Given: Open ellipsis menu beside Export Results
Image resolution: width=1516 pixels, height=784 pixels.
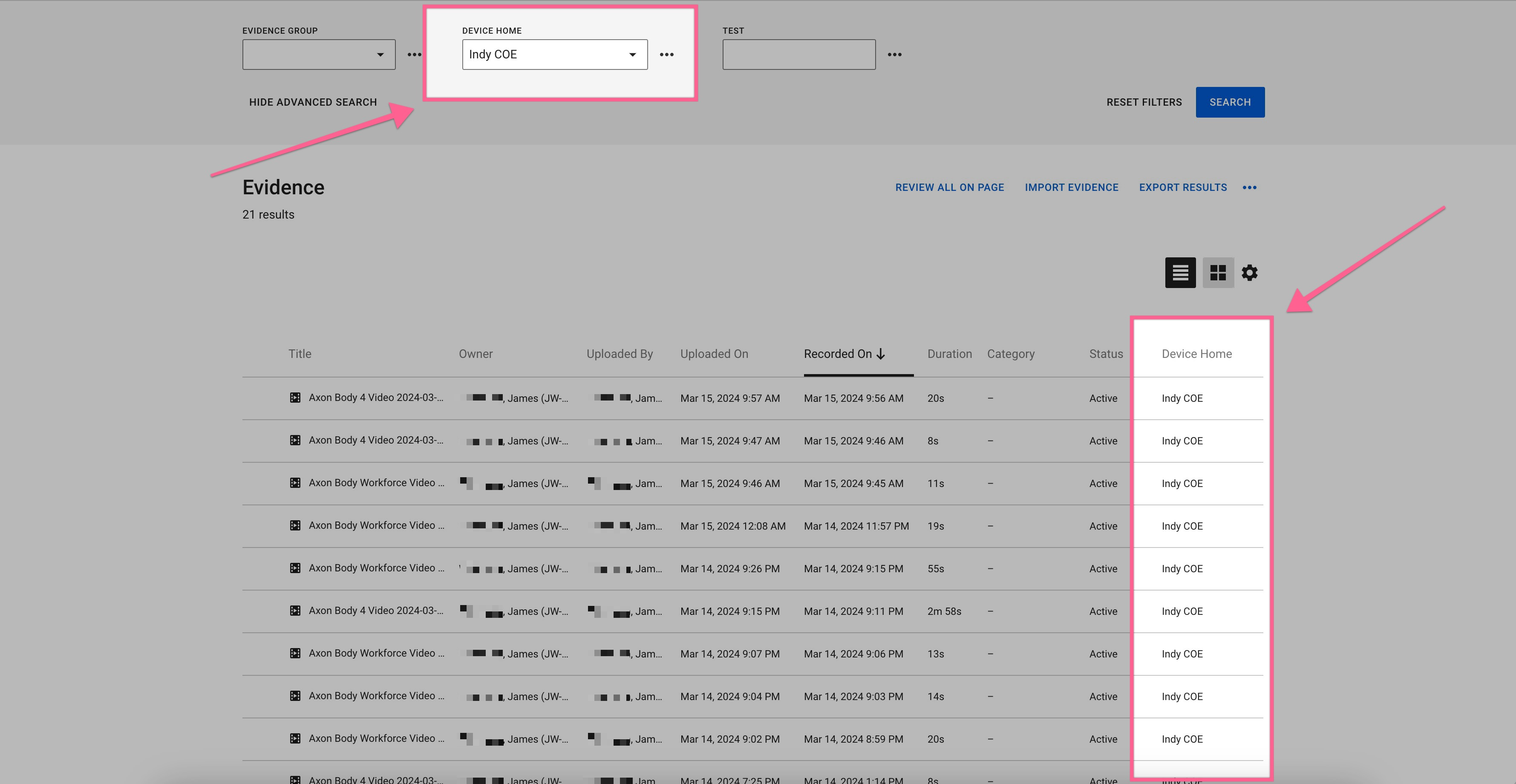Looking at the screenshot, I should click(x=1249, y=187).
